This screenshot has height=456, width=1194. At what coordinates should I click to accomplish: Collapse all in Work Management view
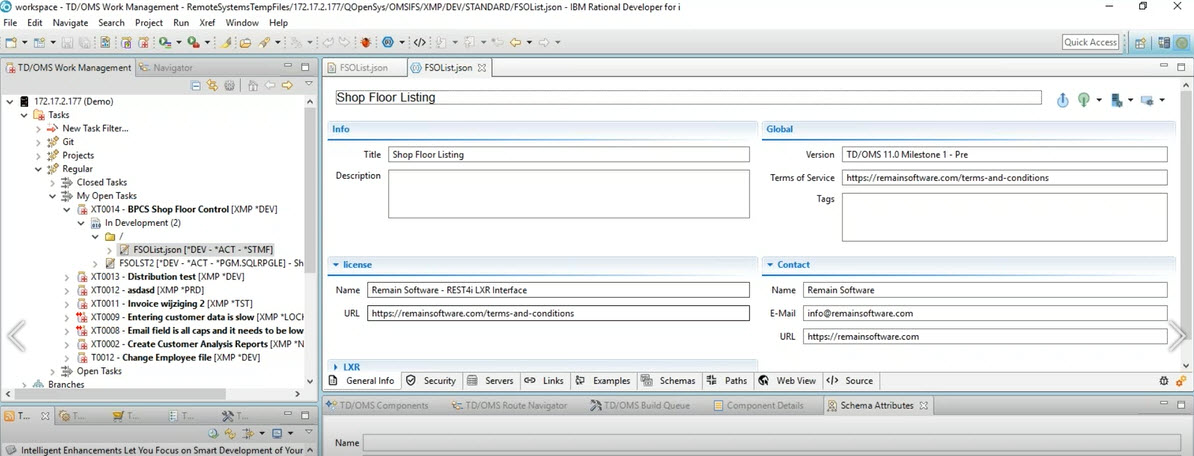196,86
